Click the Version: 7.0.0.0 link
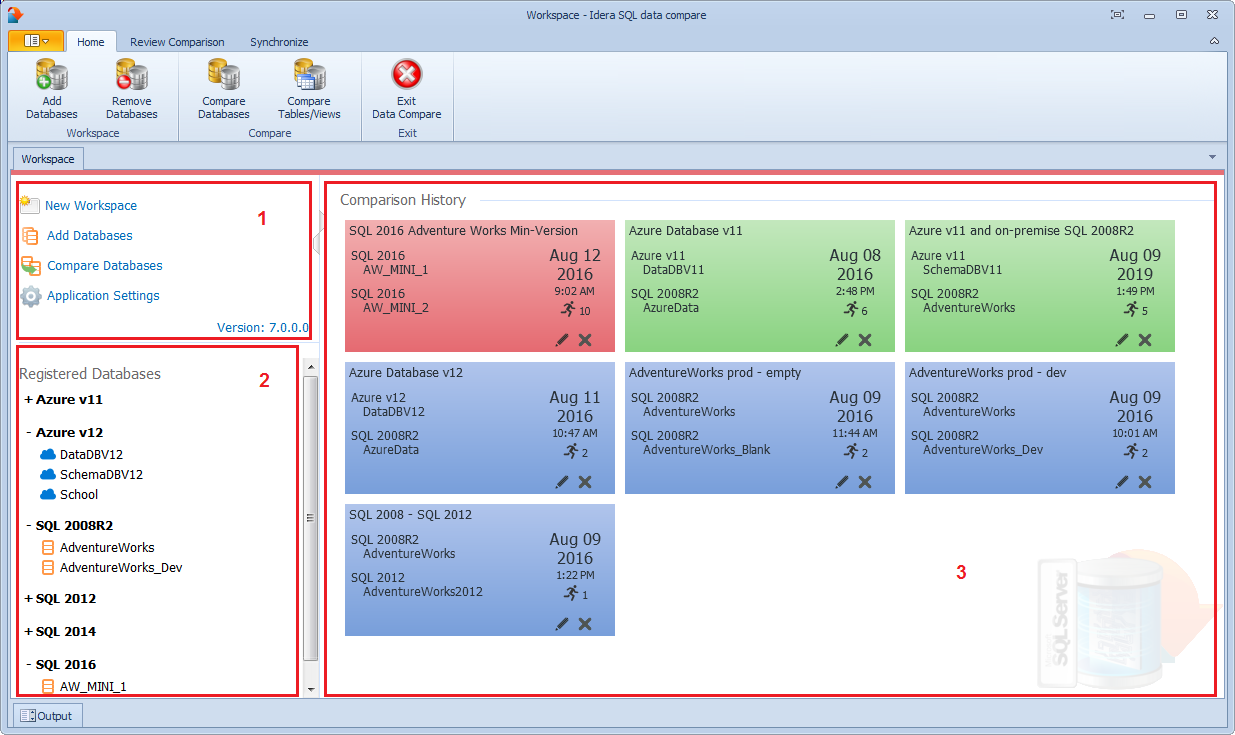 (263, 327)
